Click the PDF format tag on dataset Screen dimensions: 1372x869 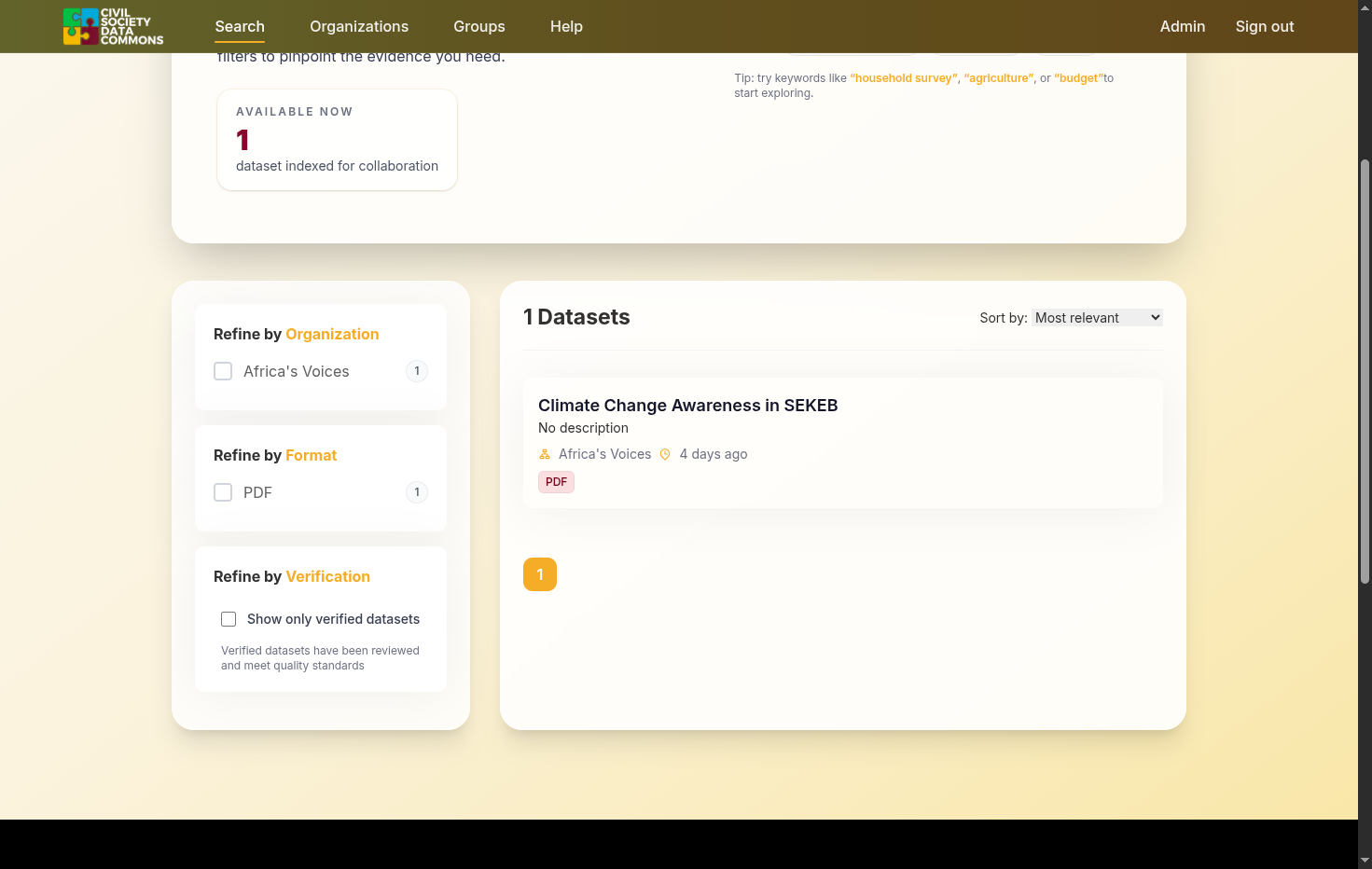556,482
